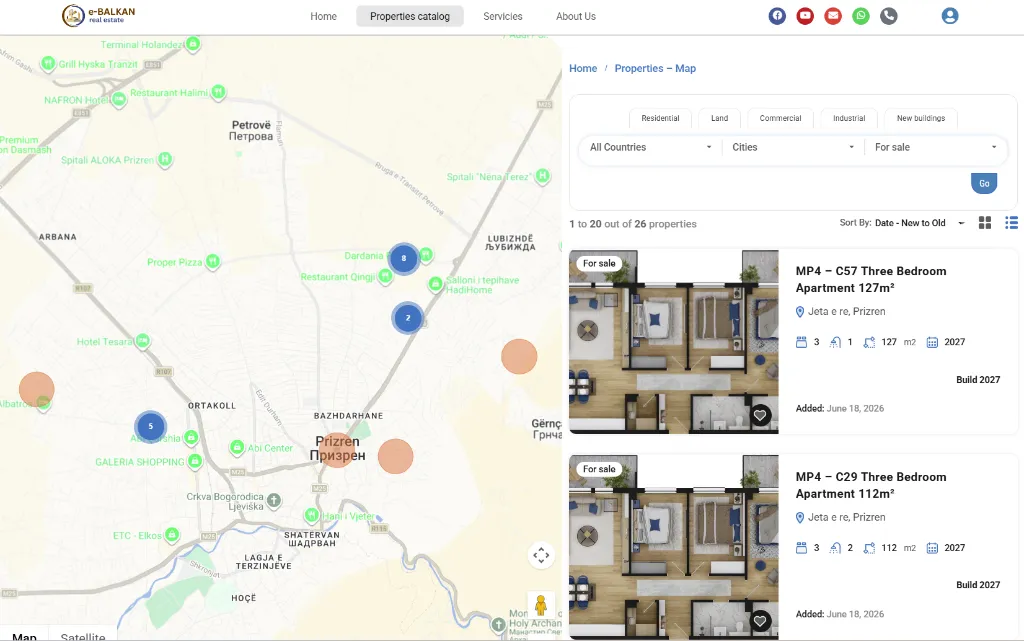
Task: Click the GALERIA SHOPPING map pin
Action: (195, 461)
